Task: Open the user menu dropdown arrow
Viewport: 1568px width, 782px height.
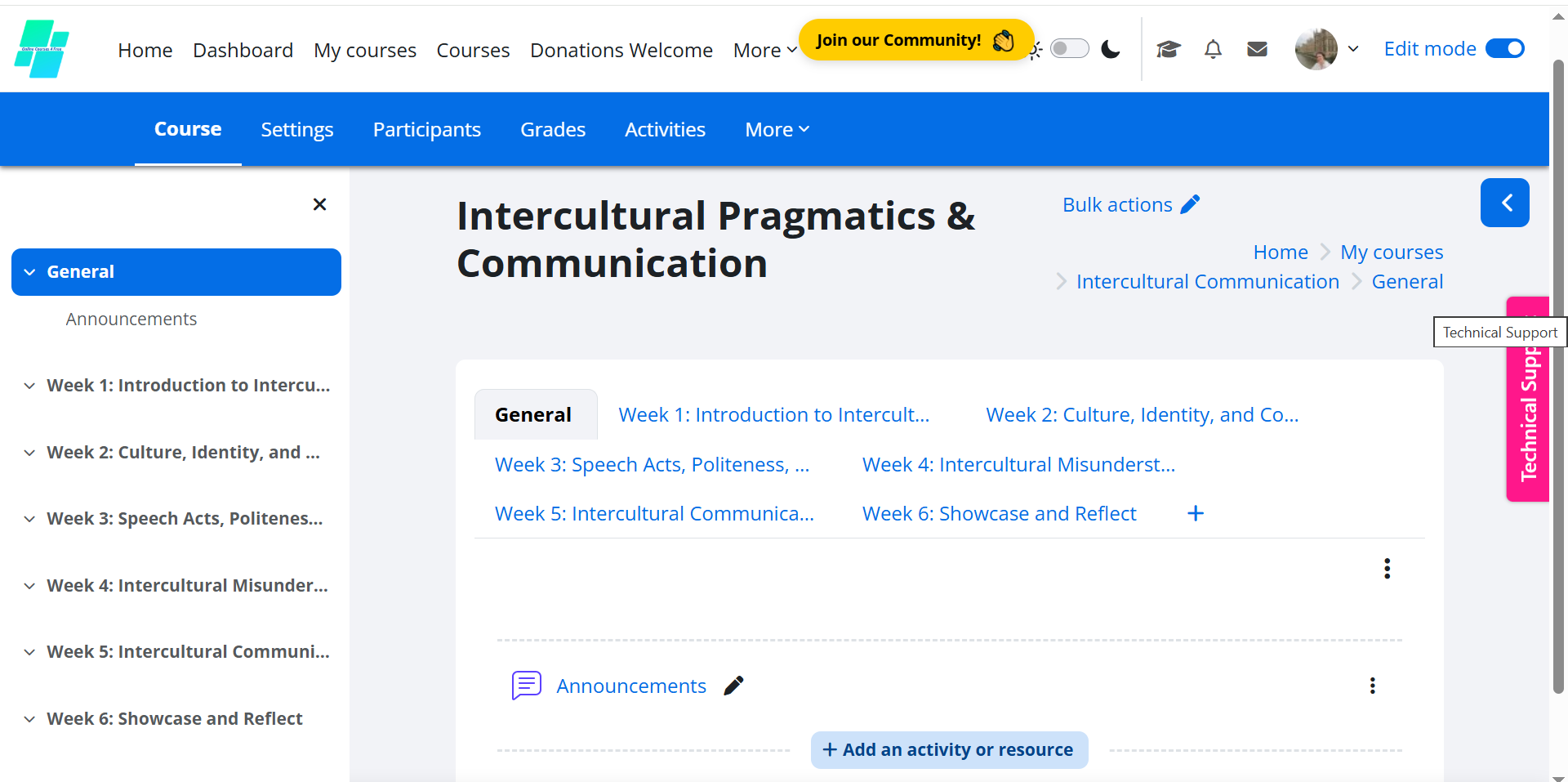Action: click(1353, 49)
